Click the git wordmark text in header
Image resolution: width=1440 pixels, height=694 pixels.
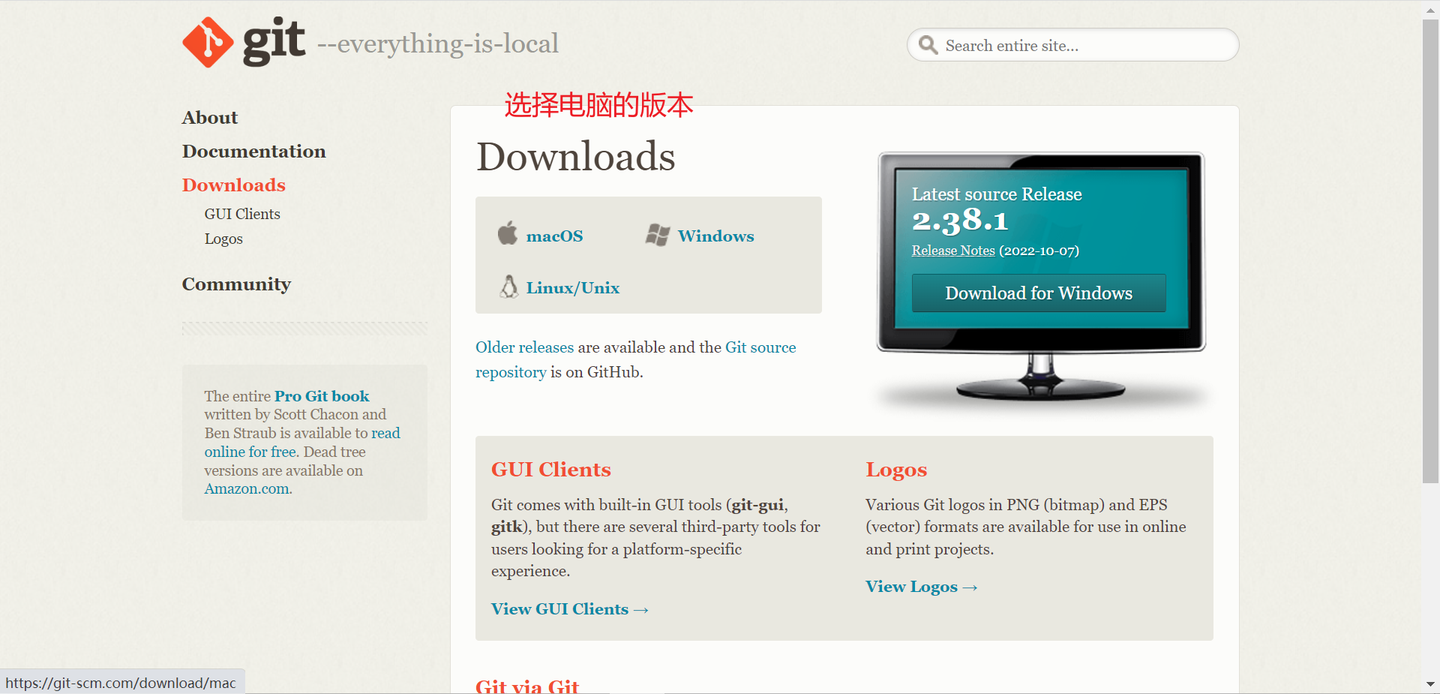coord(274,43)
